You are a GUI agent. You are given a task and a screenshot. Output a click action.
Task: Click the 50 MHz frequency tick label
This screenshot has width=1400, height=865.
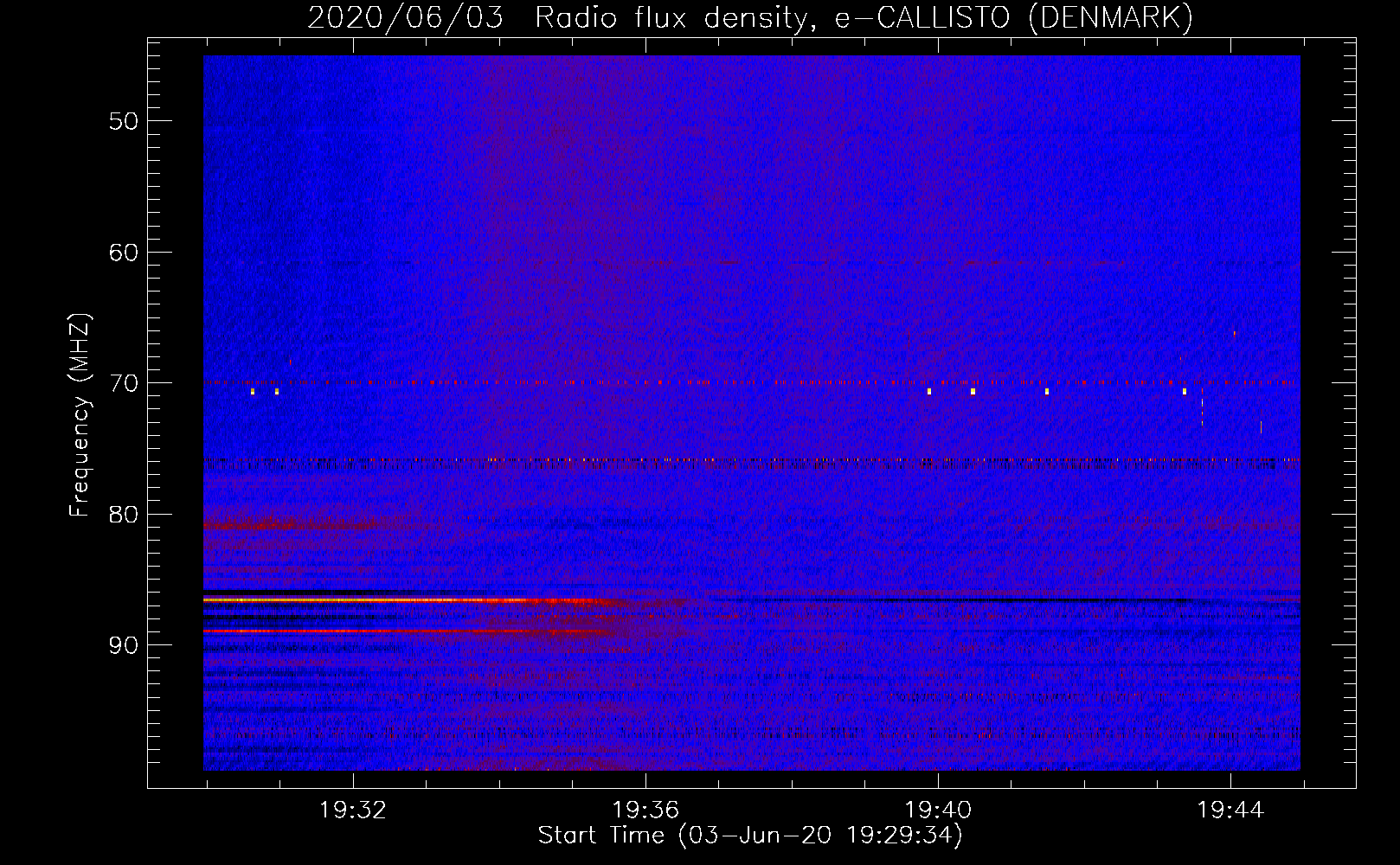124,121
